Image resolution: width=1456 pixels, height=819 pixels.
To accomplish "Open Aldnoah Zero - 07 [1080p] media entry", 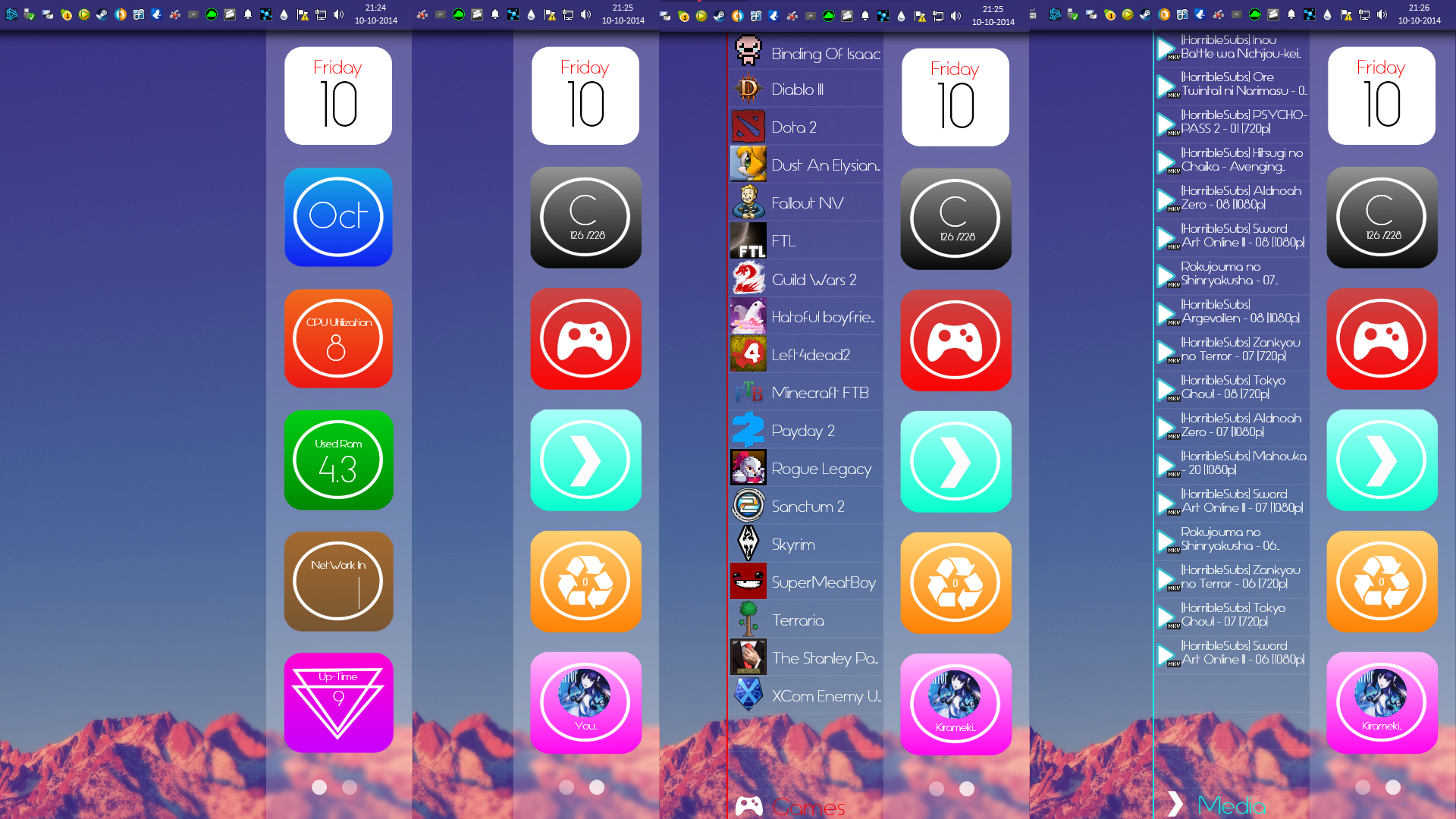I will pos(1232,426).
